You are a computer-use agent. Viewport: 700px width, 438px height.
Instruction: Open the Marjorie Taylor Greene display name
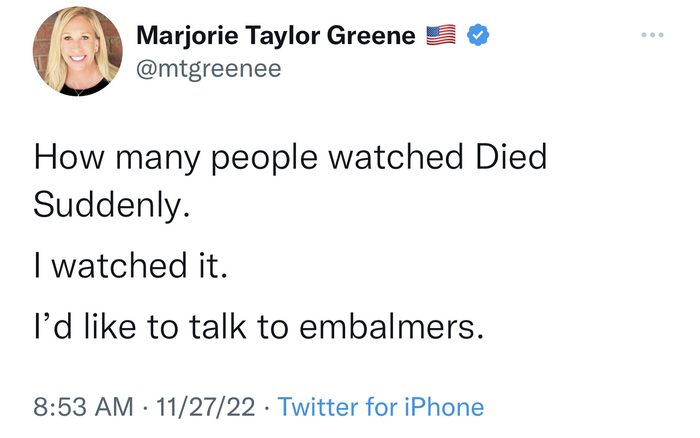[276, 37]
